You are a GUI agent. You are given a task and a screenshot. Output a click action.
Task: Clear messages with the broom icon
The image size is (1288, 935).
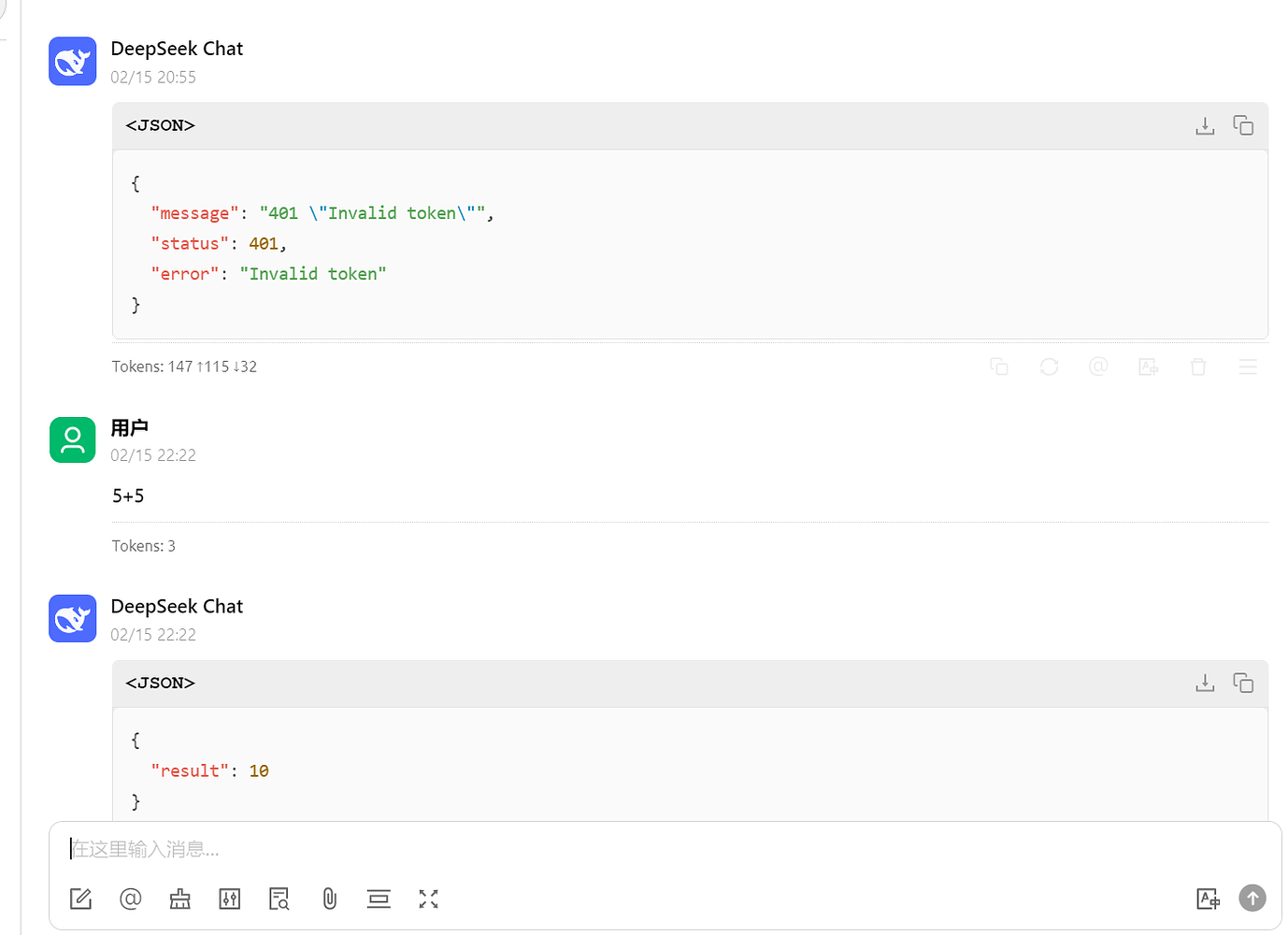click(180, 899)
